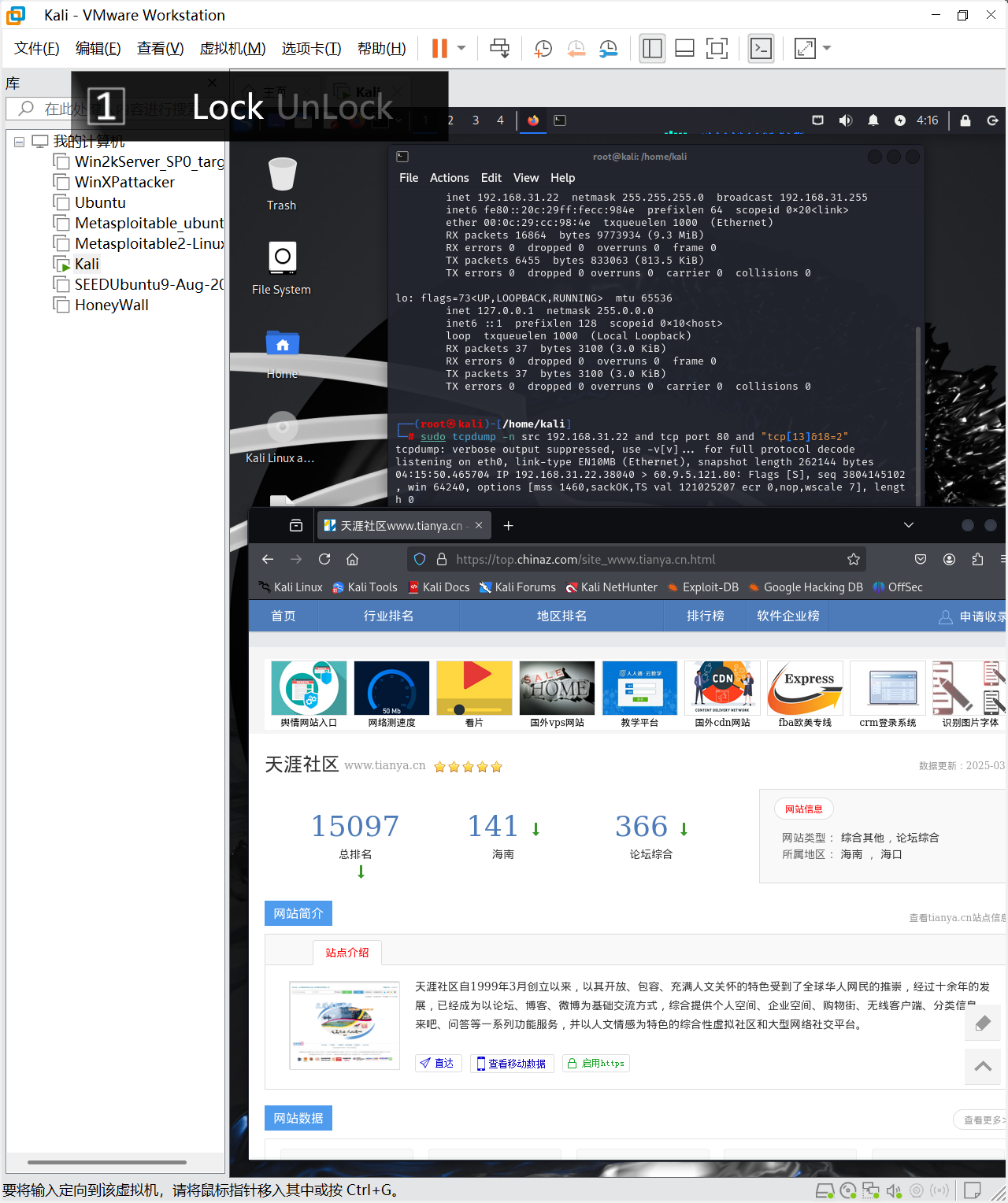The height and width of the screenshot is (1203, 1008).
Task: Go to the Firefox home page icon
Action: (x=353, y=559)
